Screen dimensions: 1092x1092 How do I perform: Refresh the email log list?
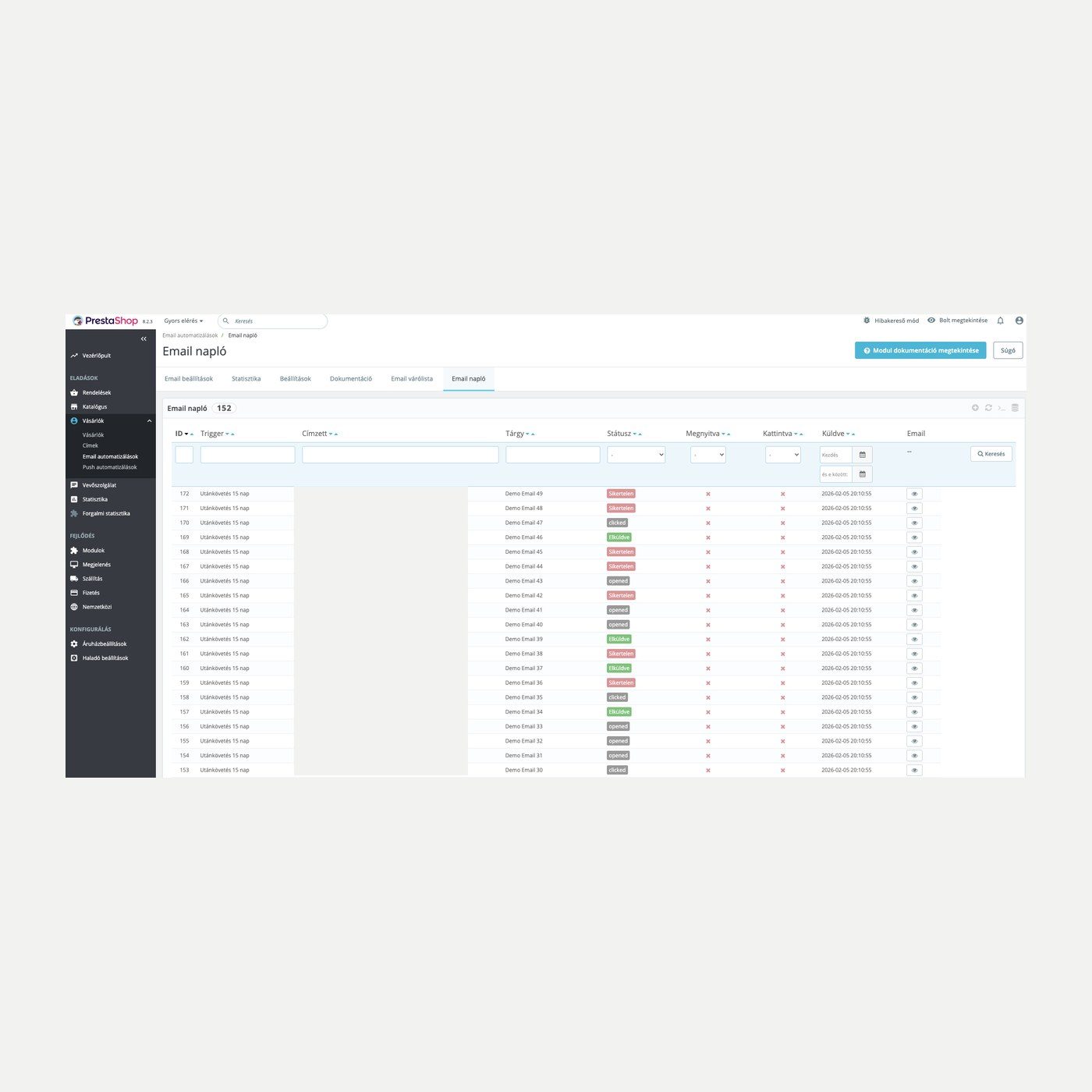988,408
